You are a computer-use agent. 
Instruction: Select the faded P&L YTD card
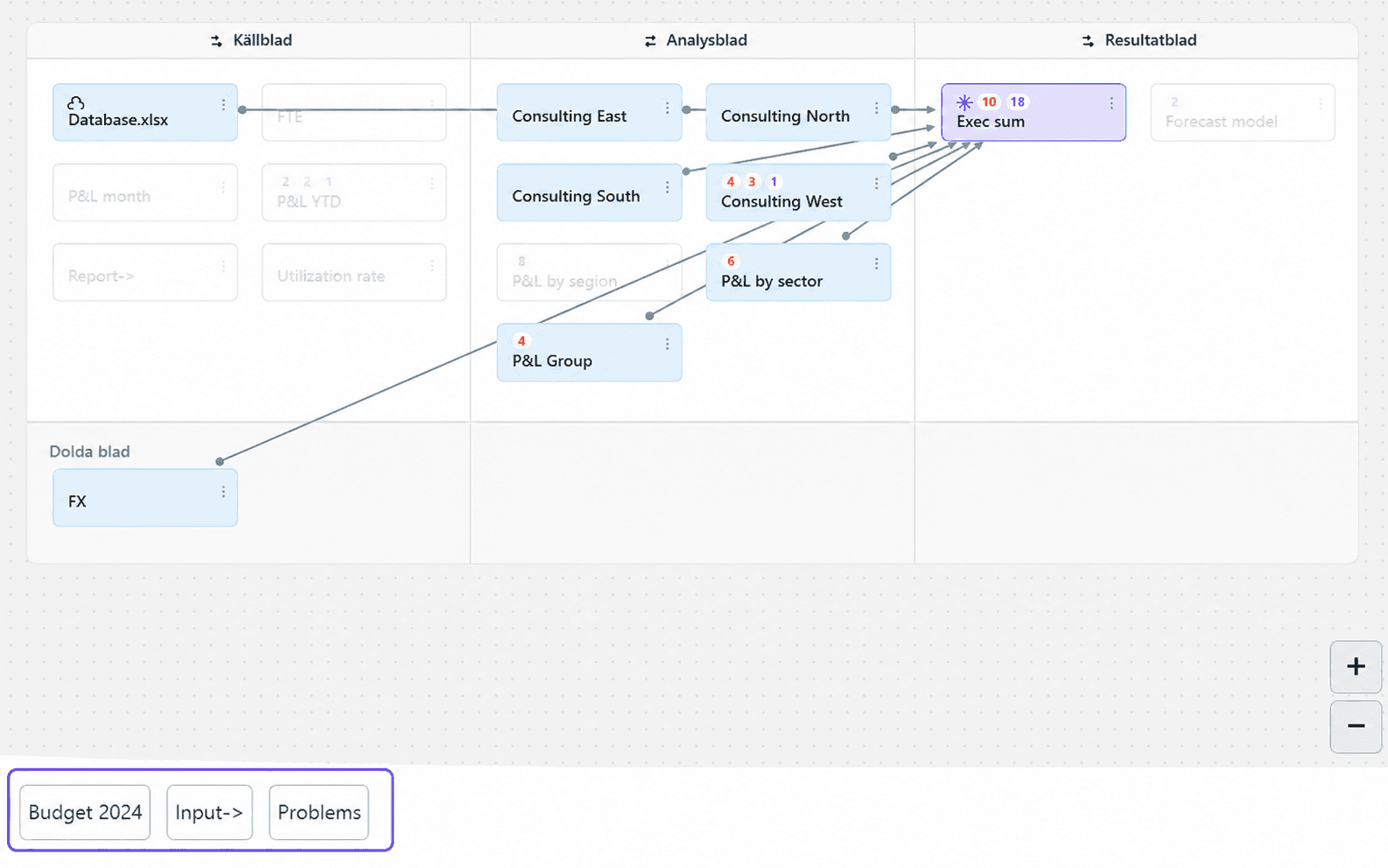[354, 192]
